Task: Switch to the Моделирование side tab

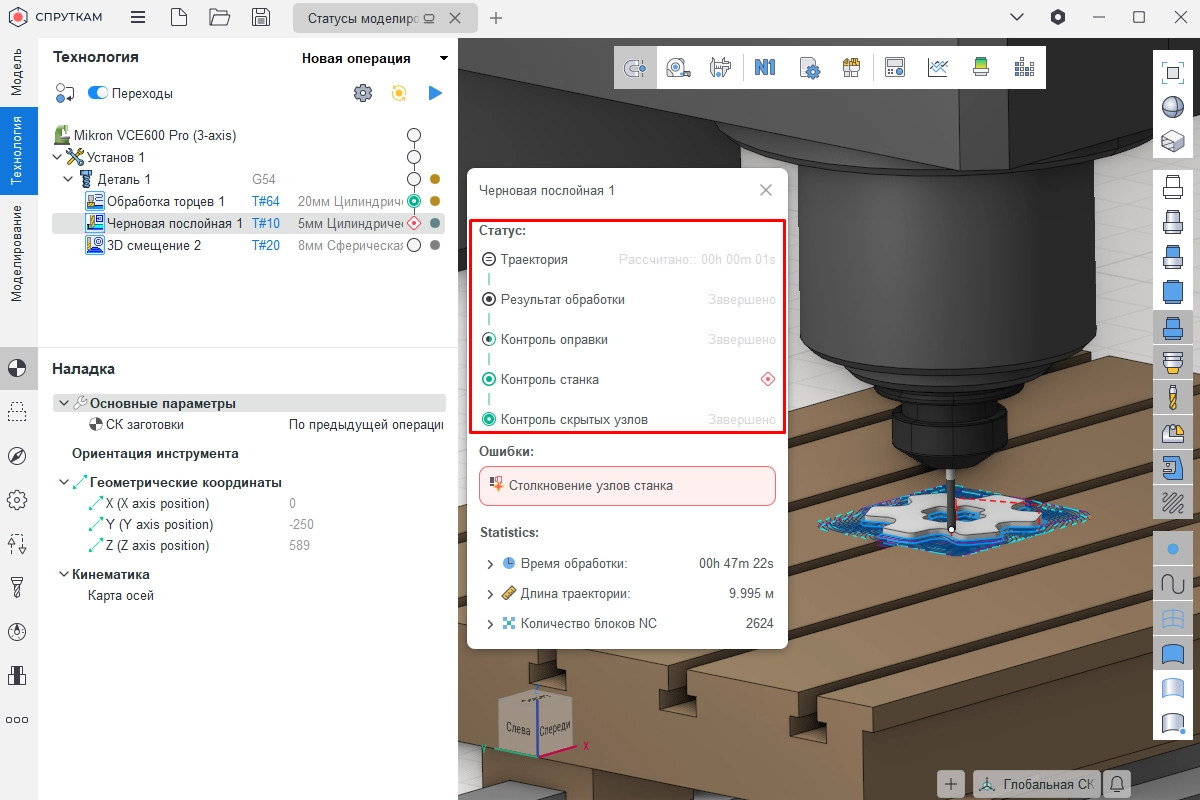Action: [x=17, y=253]
